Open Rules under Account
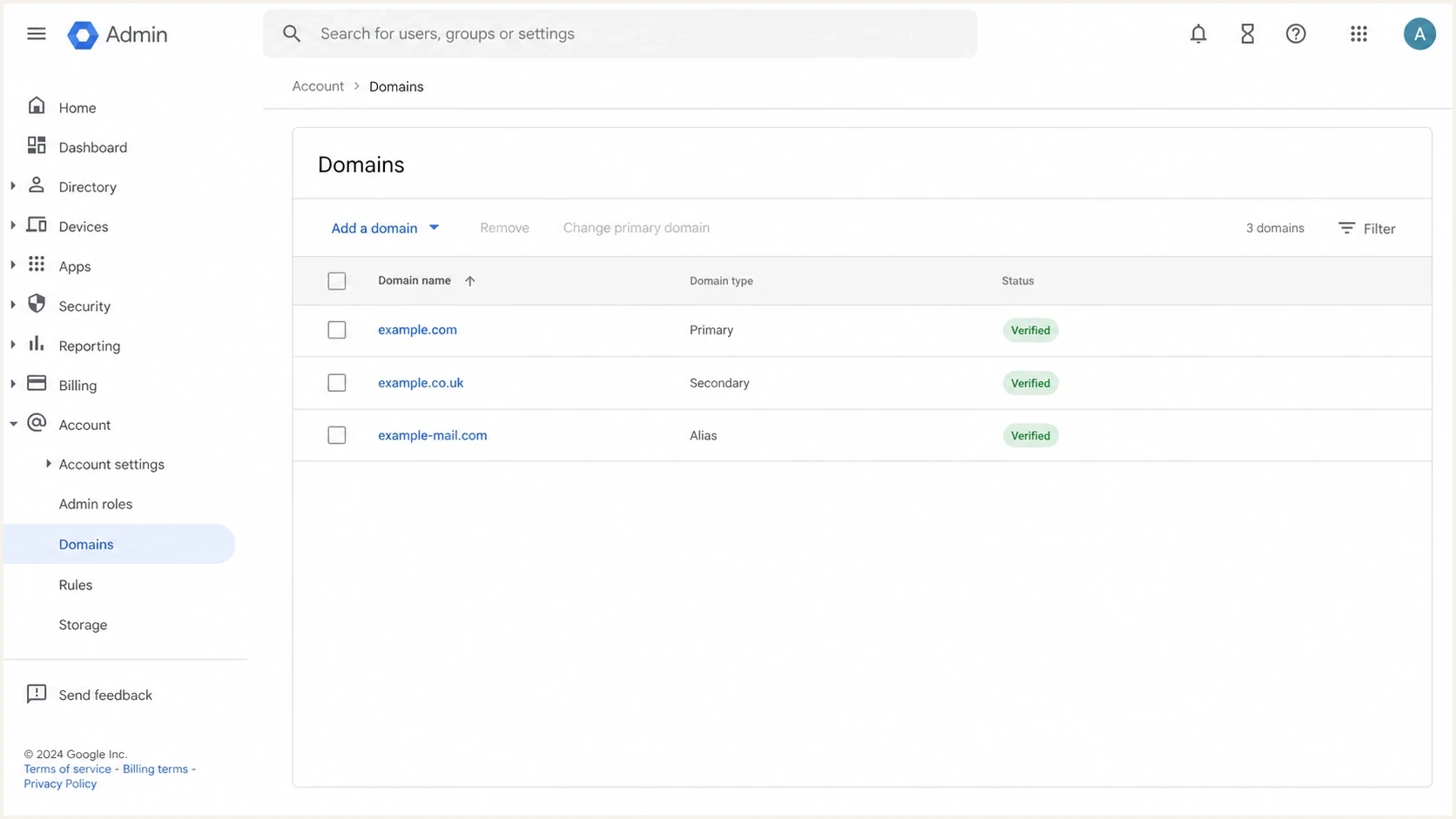Screen dimensions: 1456x819 pyautogui.click(x=76, y=585)
